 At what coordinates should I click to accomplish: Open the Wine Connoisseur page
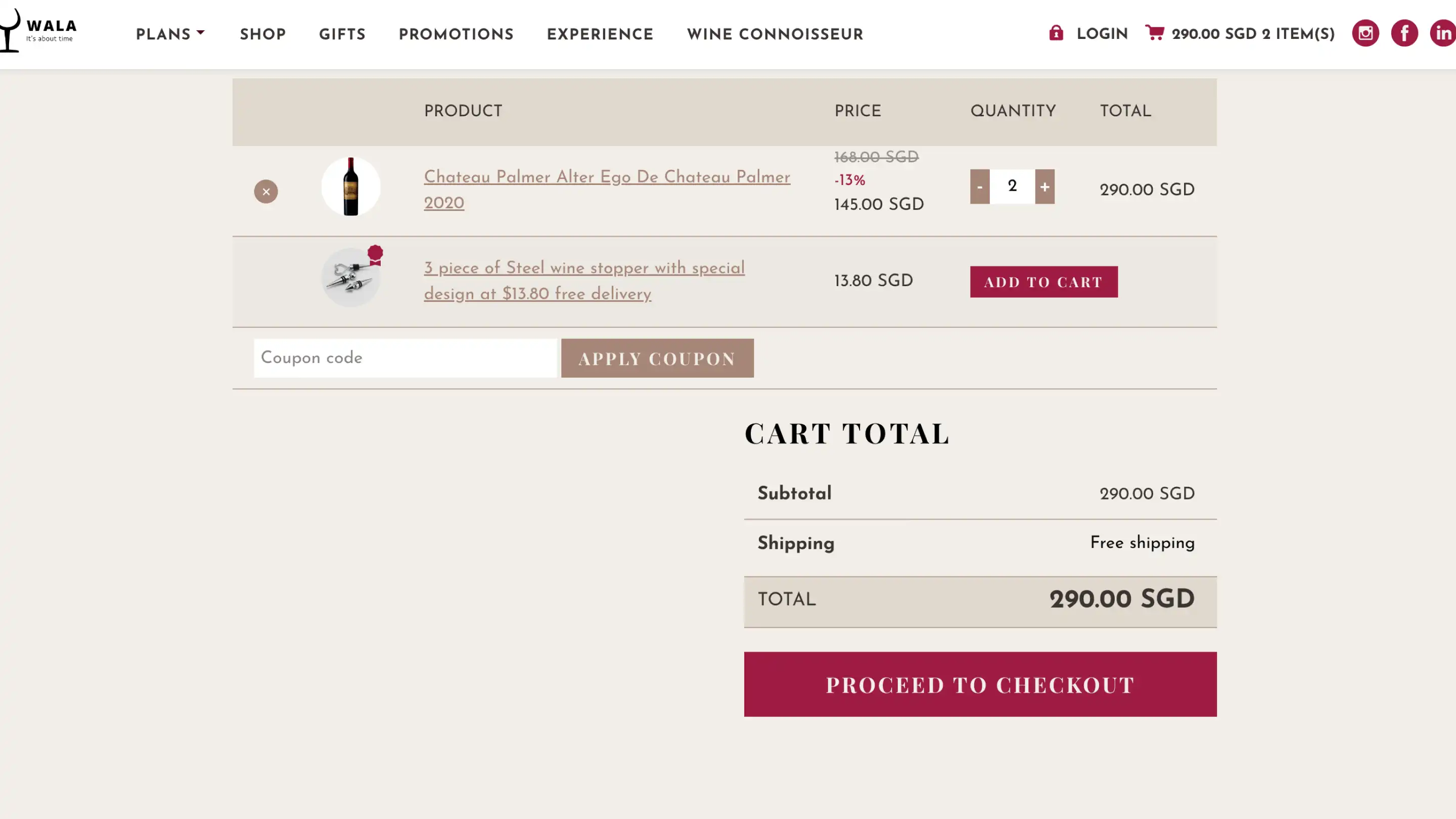[x=775, y=34]
